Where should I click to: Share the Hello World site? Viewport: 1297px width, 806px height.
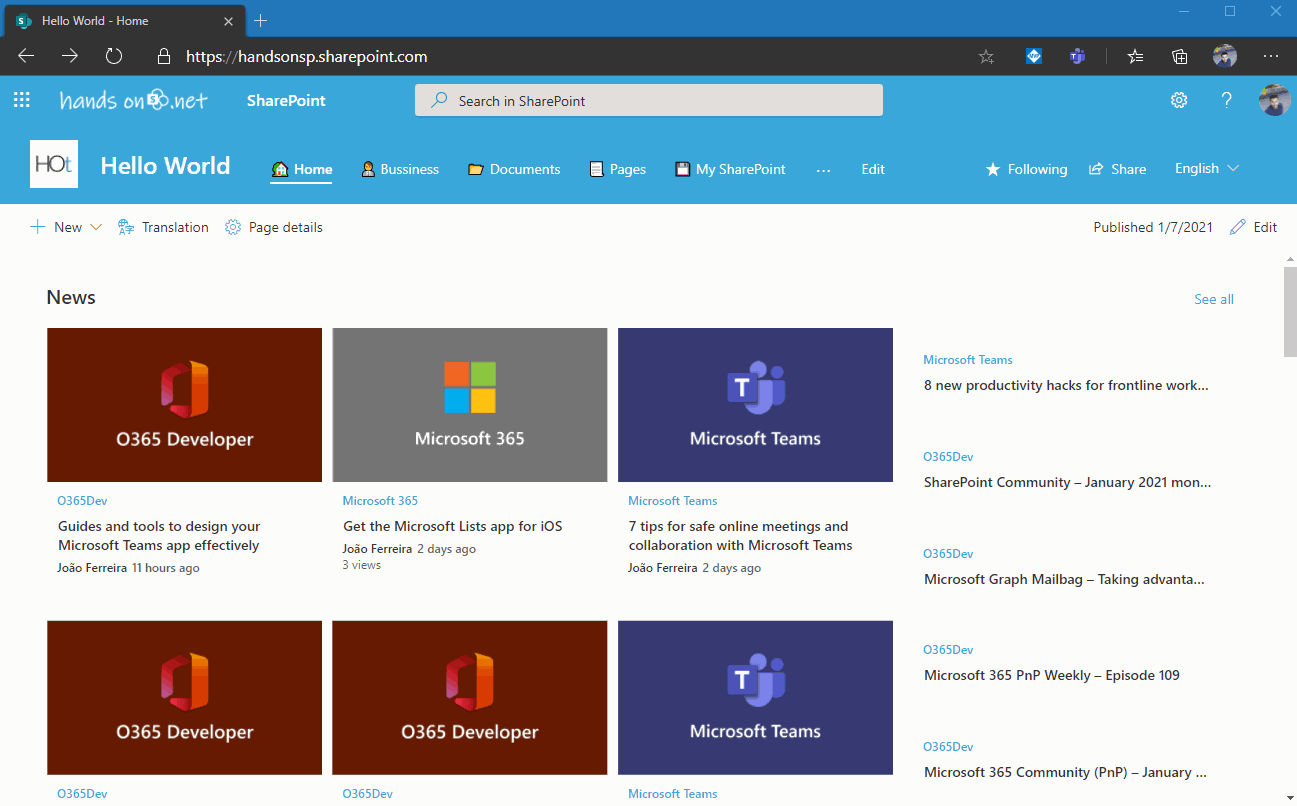1117,169
